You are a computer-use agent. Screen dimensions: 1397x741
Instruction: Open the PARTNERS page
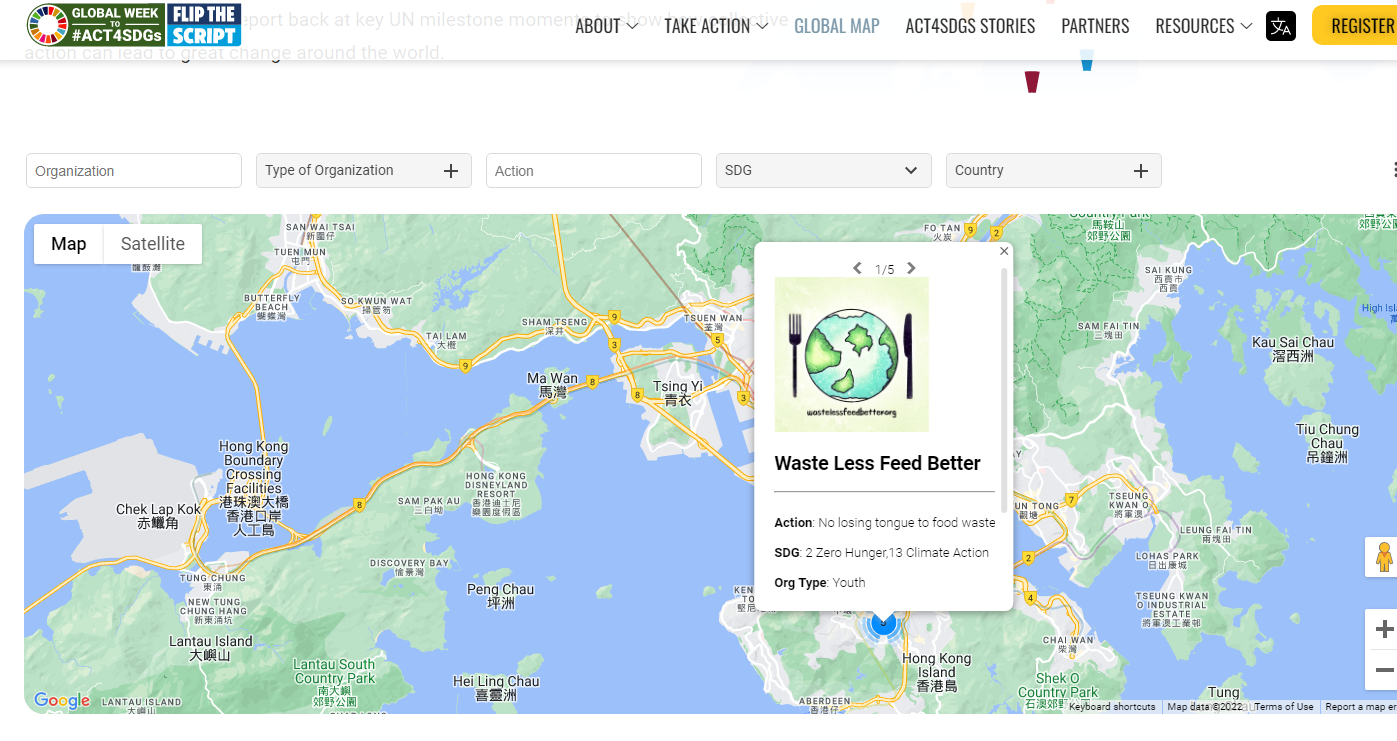click(1095, 27)
